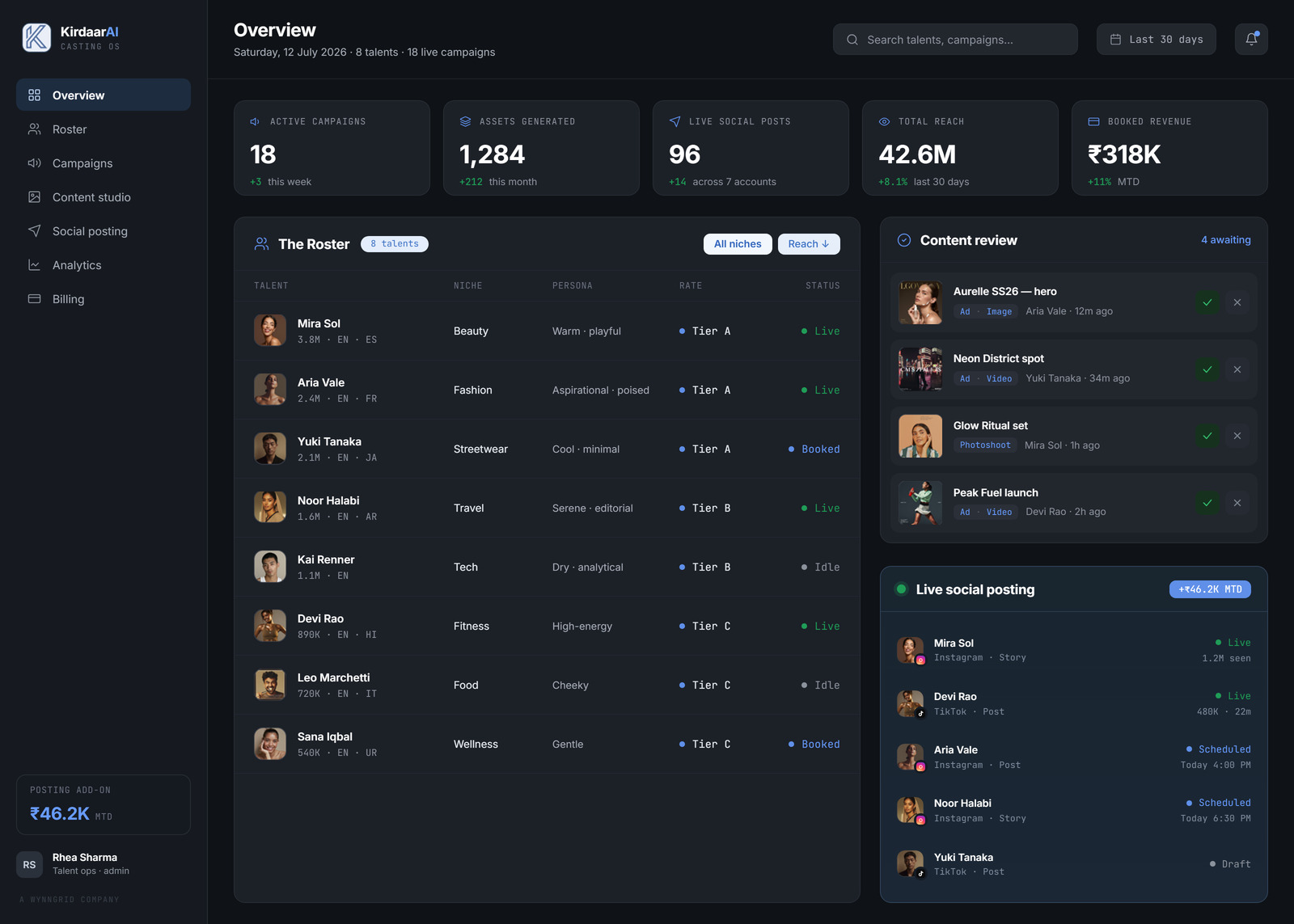
Task: Click the Content review checkmark circle icon
Action: [x=904, y=240]
